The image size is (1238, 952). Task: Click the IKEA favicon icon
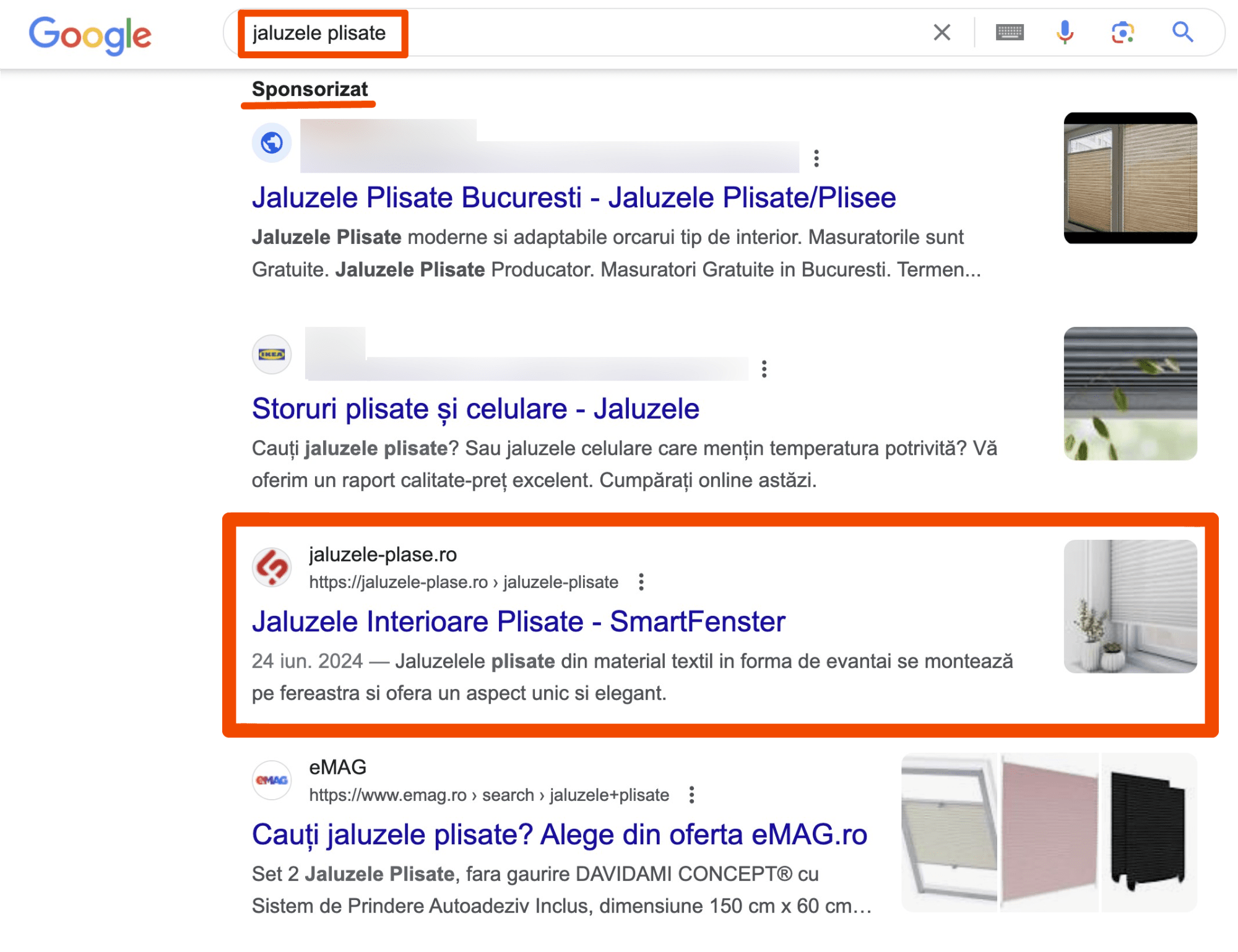coord(272,355)
